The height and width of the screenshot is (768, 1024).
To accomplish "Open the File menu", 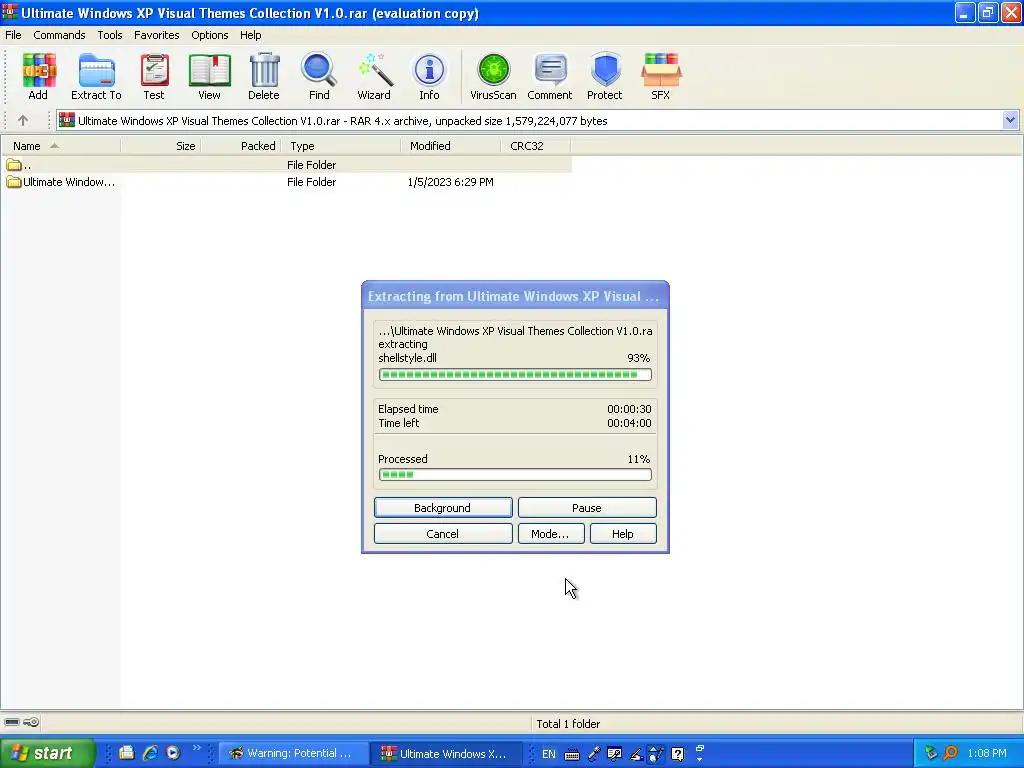I will pyautogui.click(x=13, y=35).
